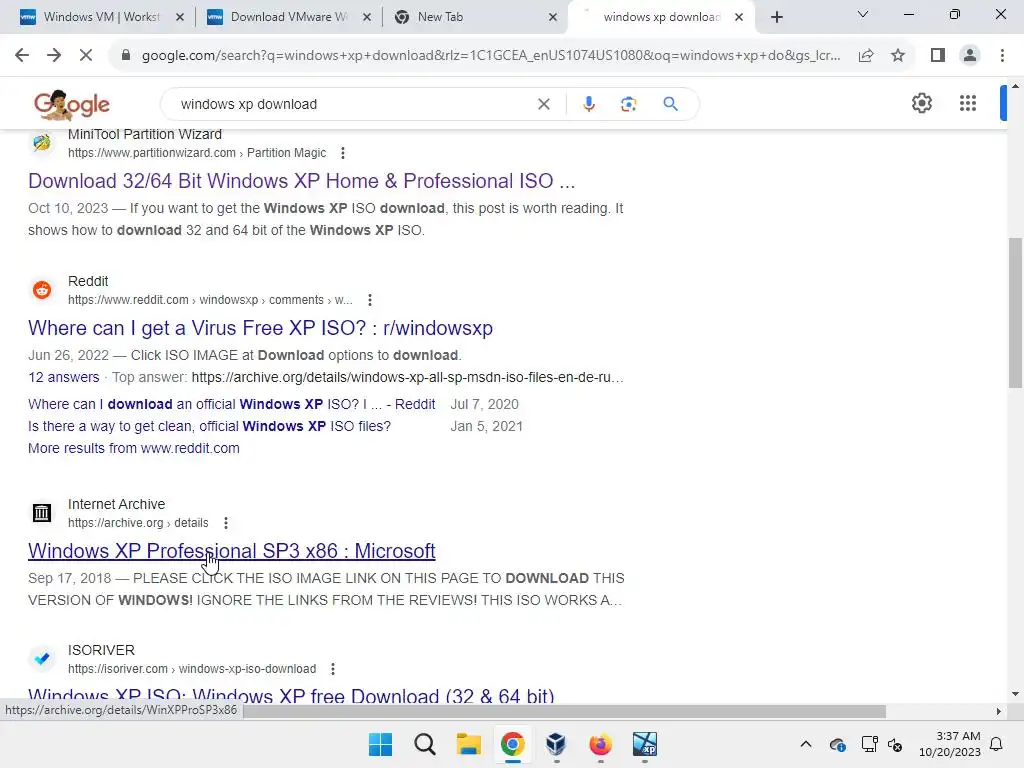Image resolution: width=1024 pixels, height=768 pixels.
Task: Open more options for MiniTool result
Action: click(x=343, y=153)
